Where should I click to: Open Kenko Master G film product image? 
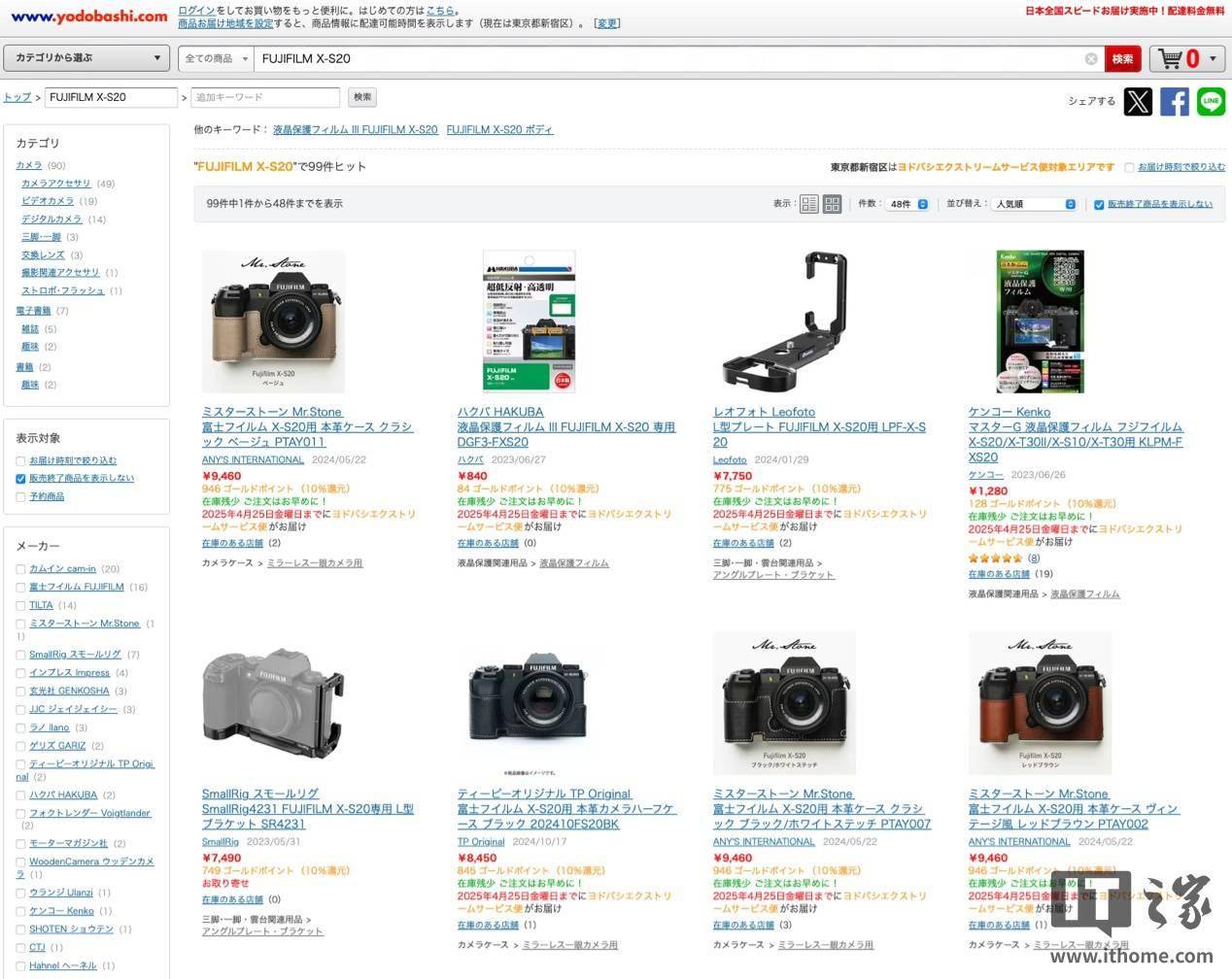pyautogui.click(x=1040, y=321)
